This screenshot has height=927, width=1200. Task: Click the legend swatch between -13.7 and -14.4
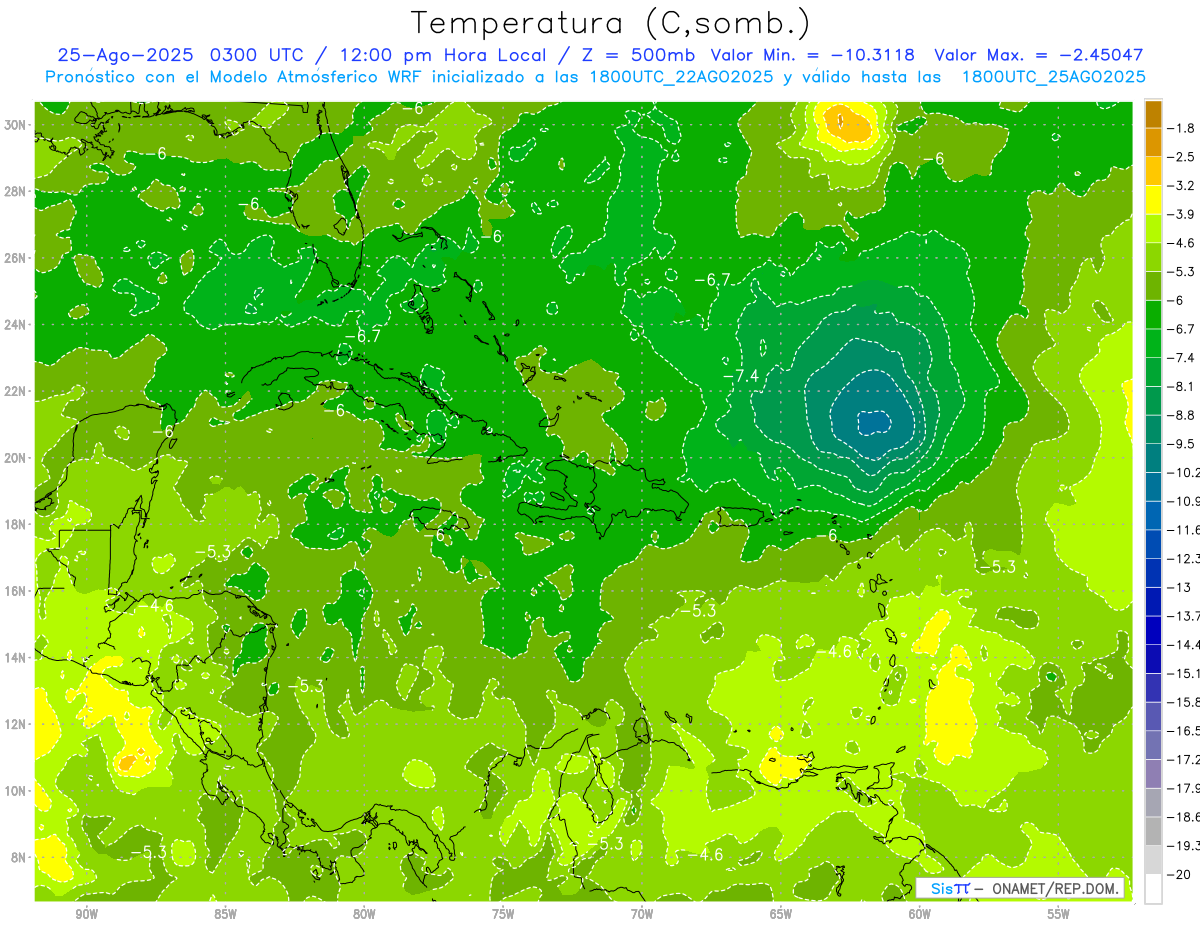click(x=1153, y=630)
